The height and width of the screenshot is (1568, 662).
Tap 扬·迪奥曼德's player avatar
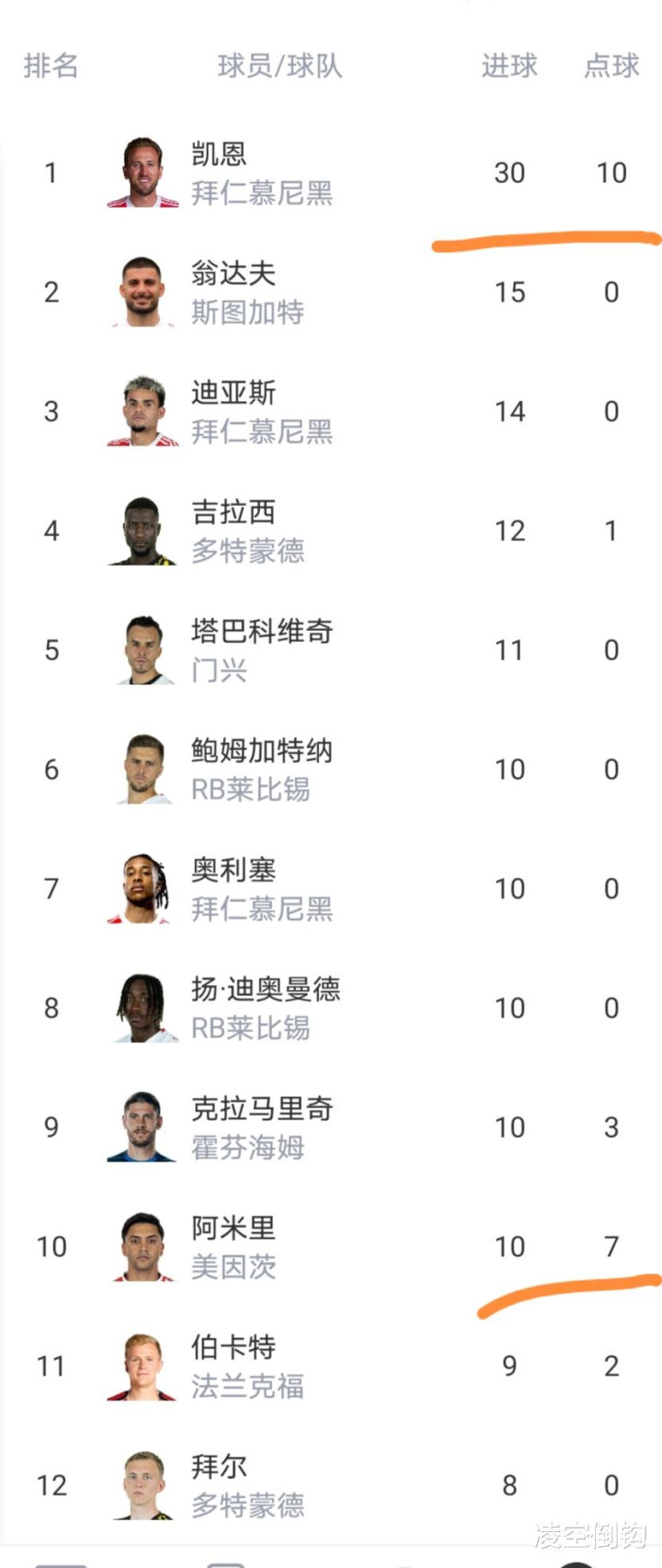click(143, 1008)
